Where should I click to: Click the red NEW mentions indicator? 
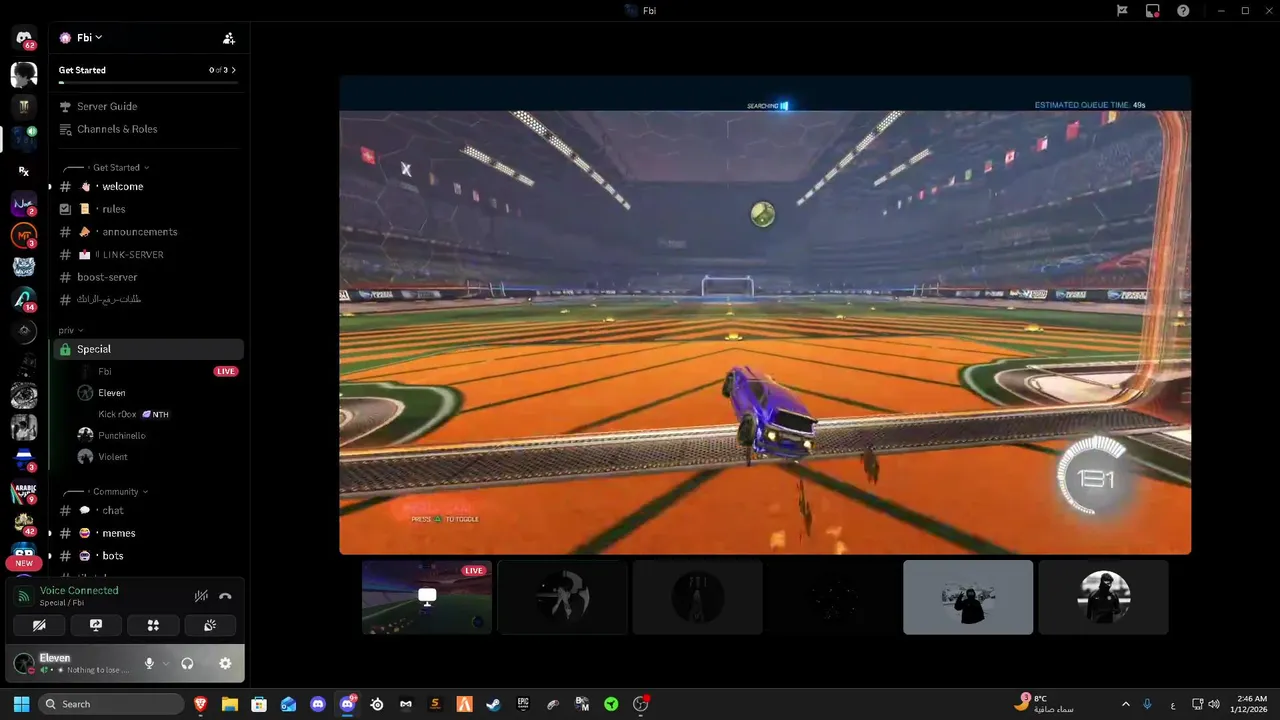coord(24,563)
